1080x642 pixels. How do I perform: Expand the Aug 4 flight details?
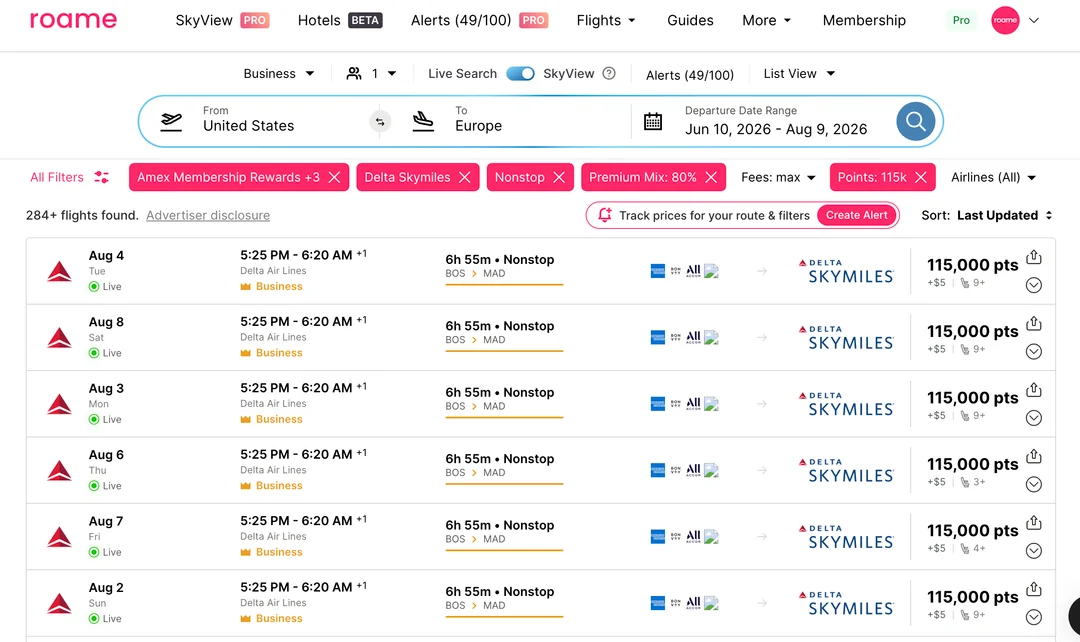pos(1033,285)
